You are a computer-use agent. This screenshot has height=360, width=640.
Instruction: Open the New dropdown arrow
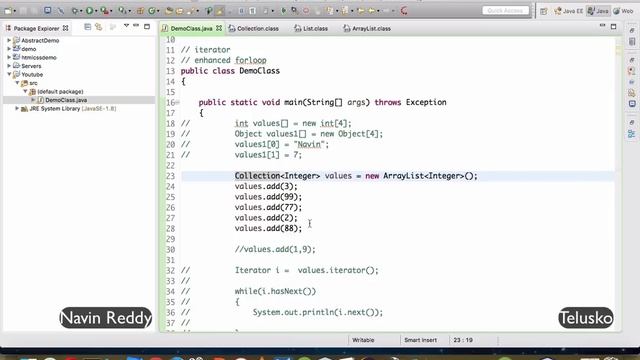click(x=15, y=11)
